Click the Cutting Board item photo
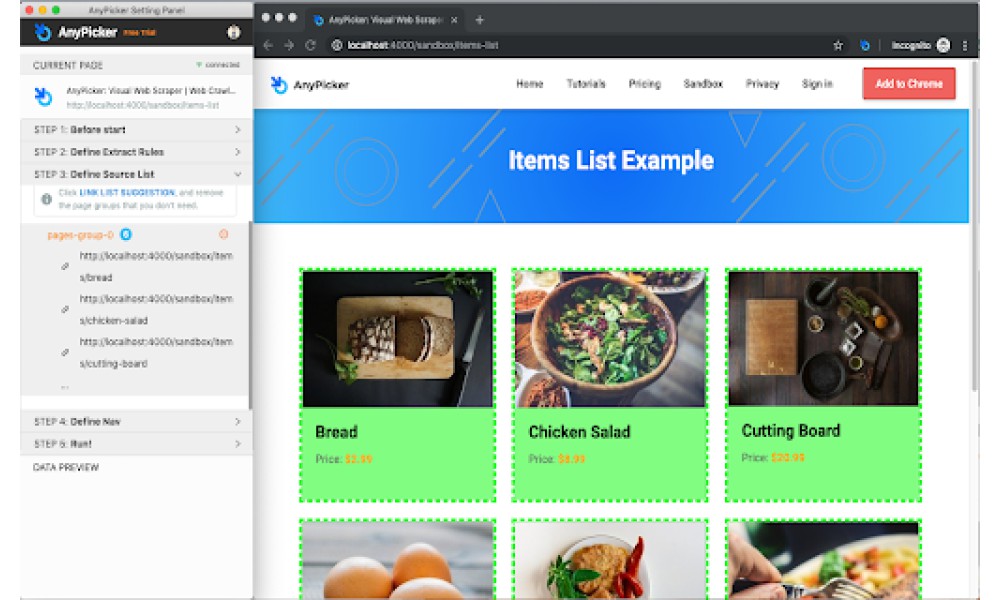Image resolution: width=1000 pixels, height=600 pixels. (x=823, y=338)
